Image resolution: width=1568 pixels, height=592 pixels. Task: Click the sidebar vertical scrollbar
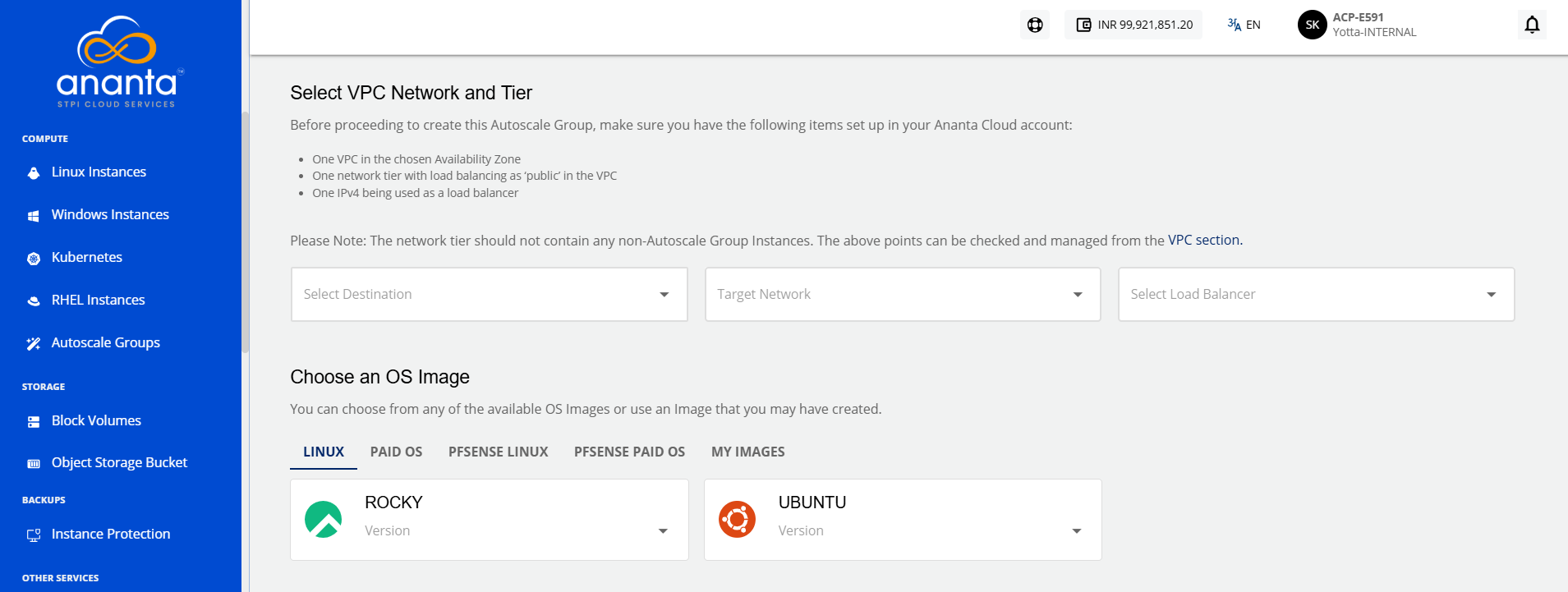click(245, 232)
